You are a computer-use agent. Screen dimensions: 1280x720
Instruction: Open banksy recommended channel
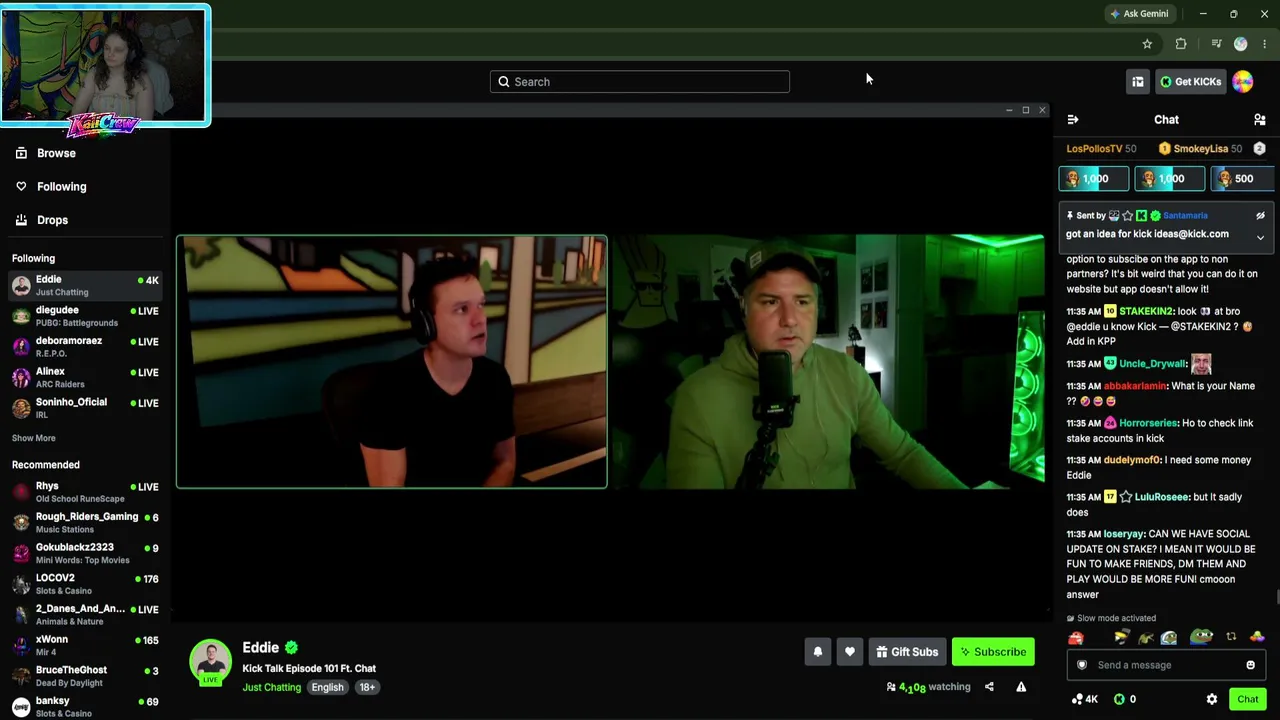(x=85, y=707)
